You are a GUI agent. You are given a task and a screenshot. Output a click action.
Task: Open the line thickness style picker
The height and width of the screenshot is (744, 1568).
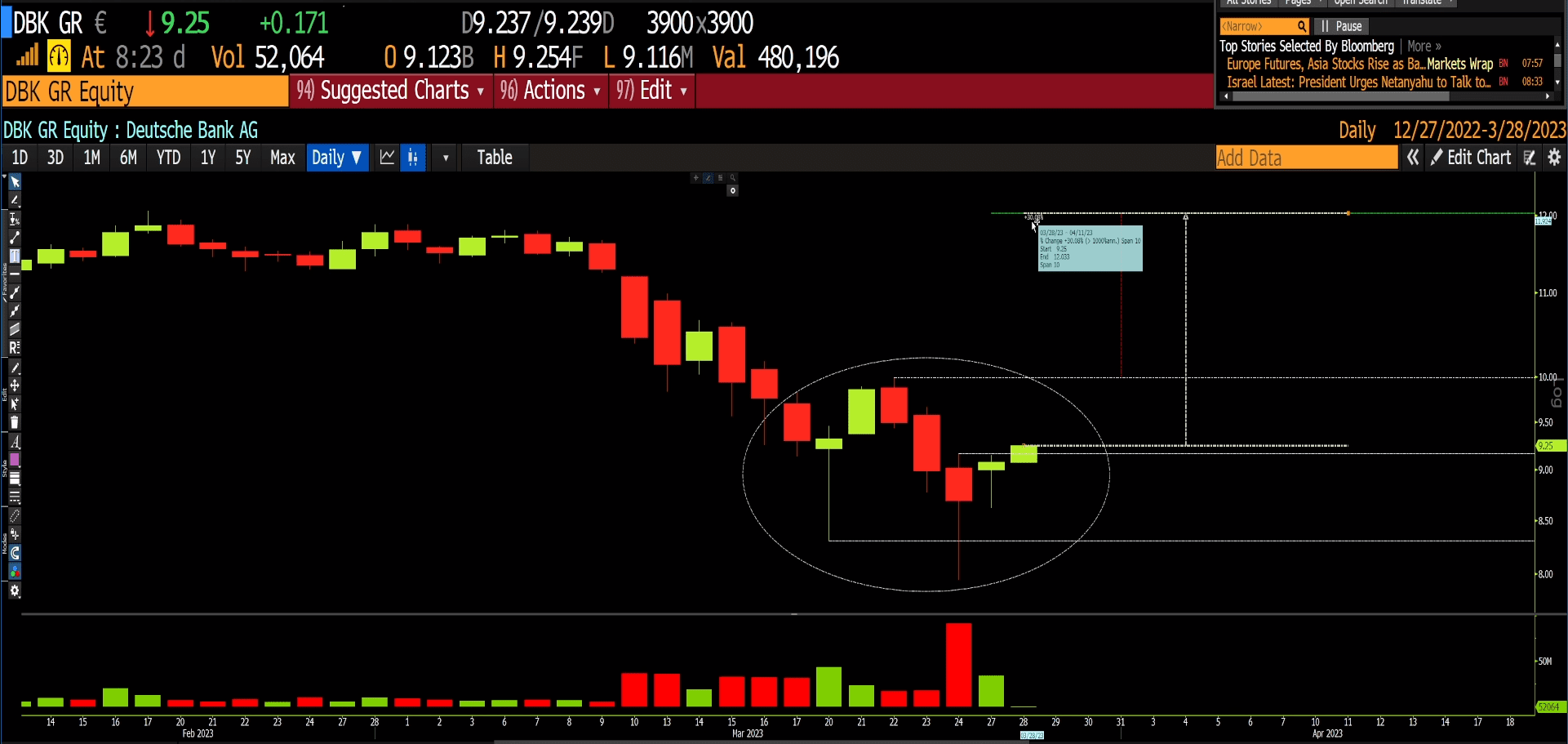15,479
